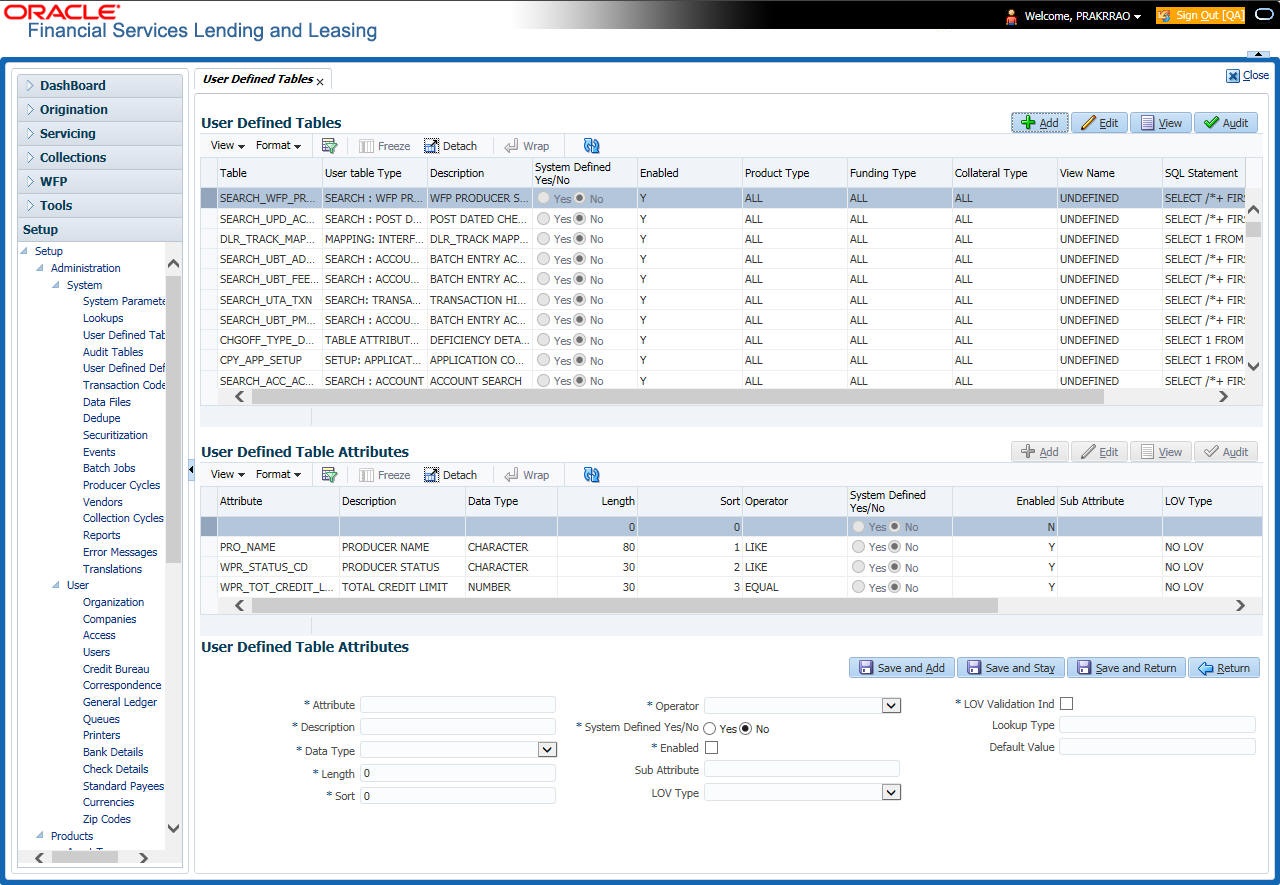Click the Attribute input field
Screen dimensions: 1280x885
point(457,705)
